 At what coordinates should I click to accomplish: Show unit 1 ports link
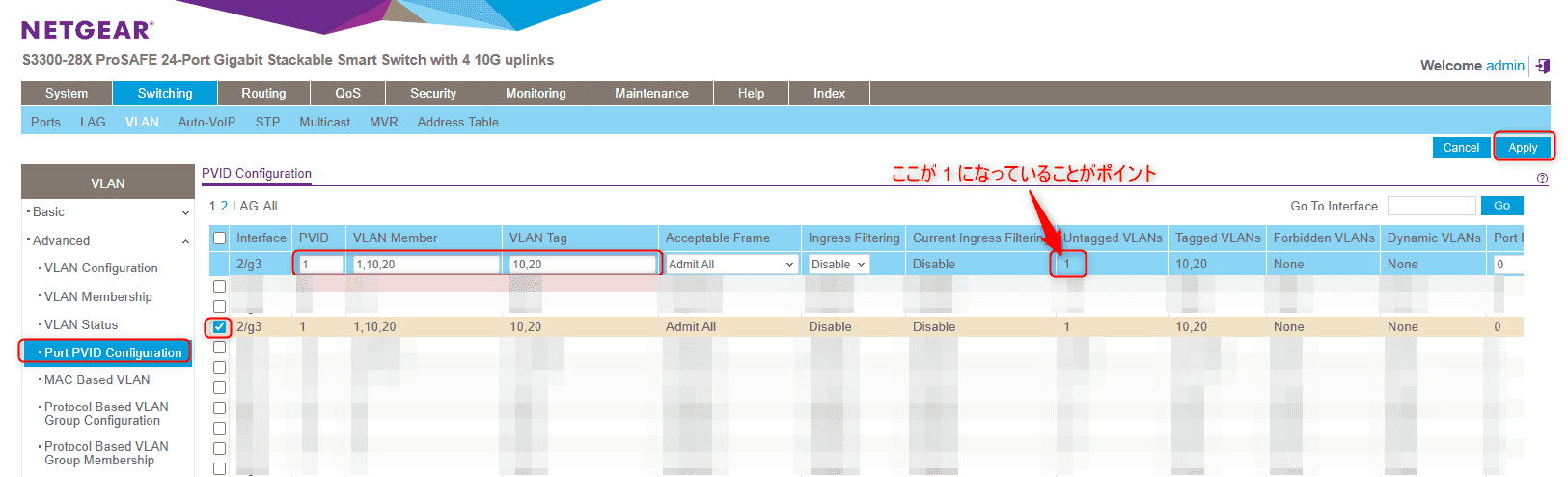pos(213,207)
